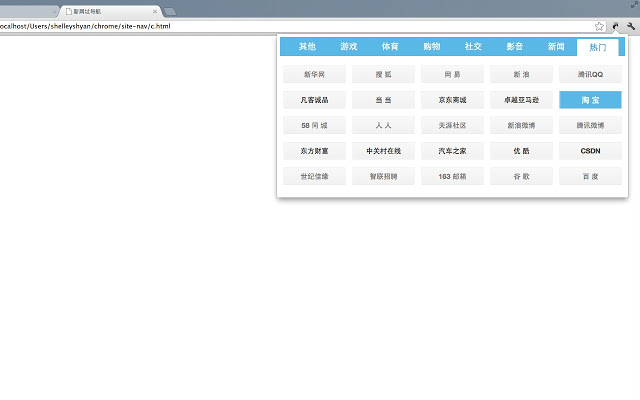Choose the 163邮箱 mail button
Viewport: 640px width, 400px height.
[x=452, y=176]
